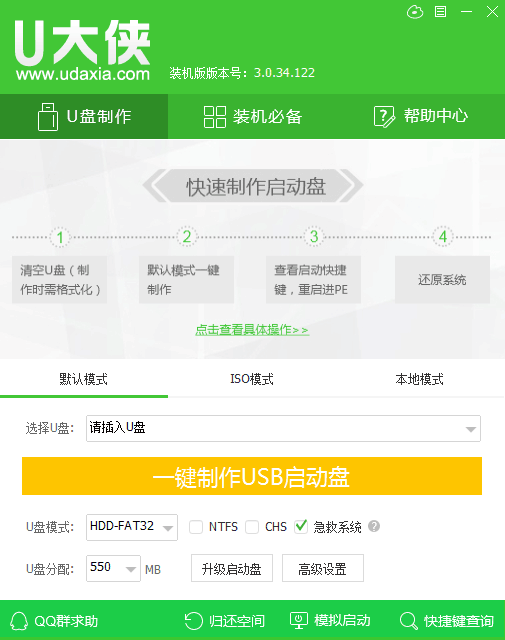Screen dimensions: 505x640
Task: Enable the NTFS checkbox
Action: click(196, 527)
